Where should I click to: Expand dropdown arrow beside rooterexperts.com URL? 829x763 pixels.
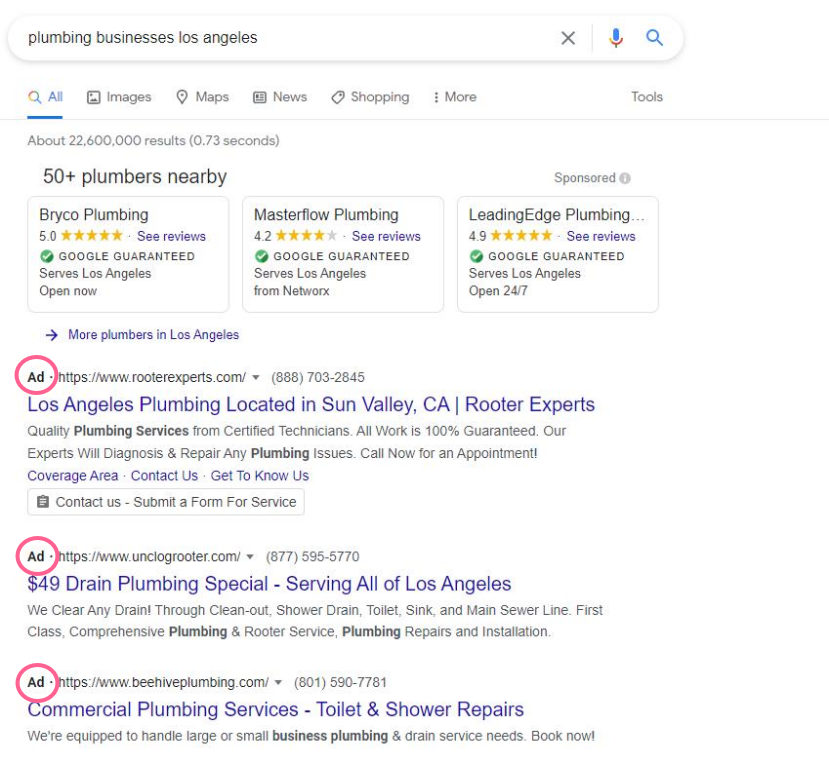pyautogui.click(x=256, y=378)
